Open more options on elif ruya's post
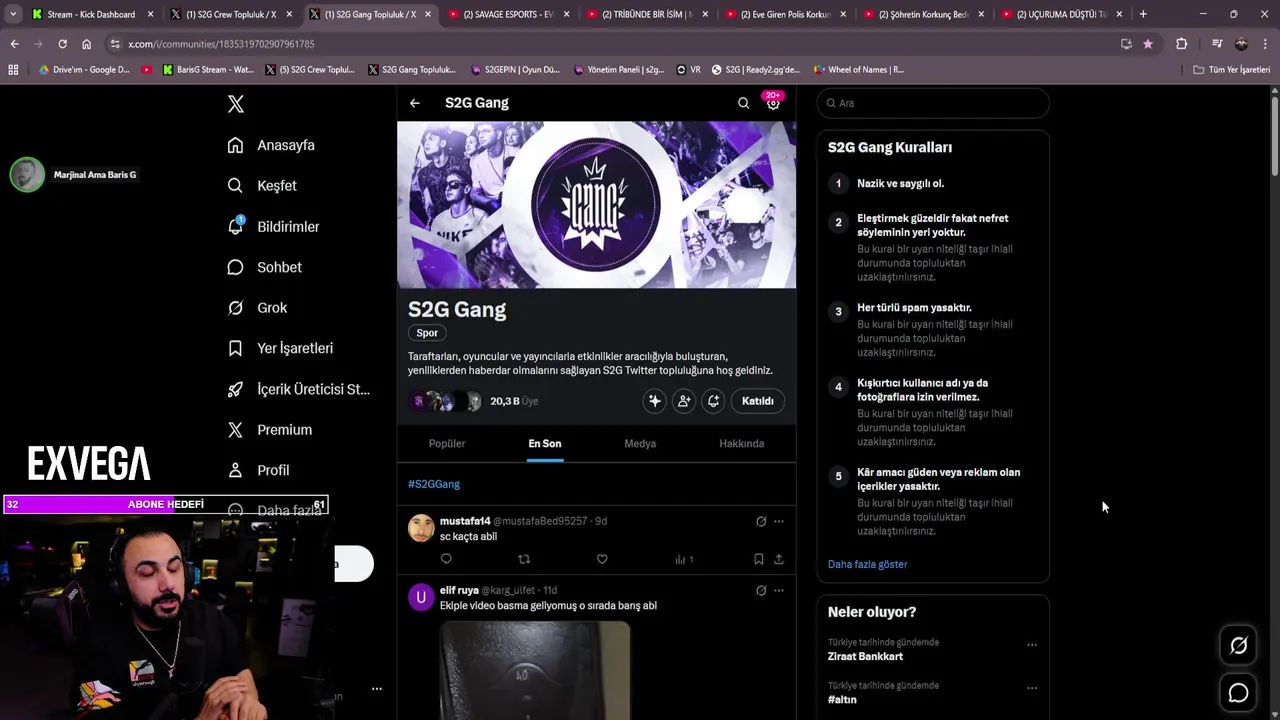This screenshot has width=1280, height=720. click(778, 591)
